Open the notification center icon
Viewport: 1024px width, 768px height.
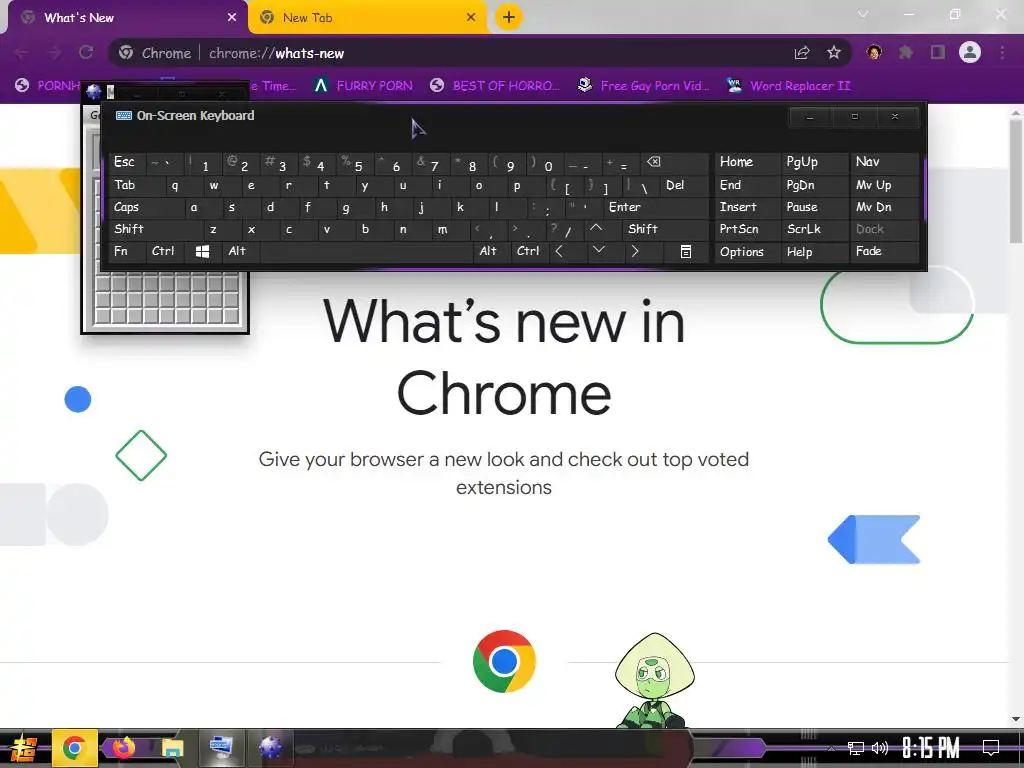[x=991, y=748]
